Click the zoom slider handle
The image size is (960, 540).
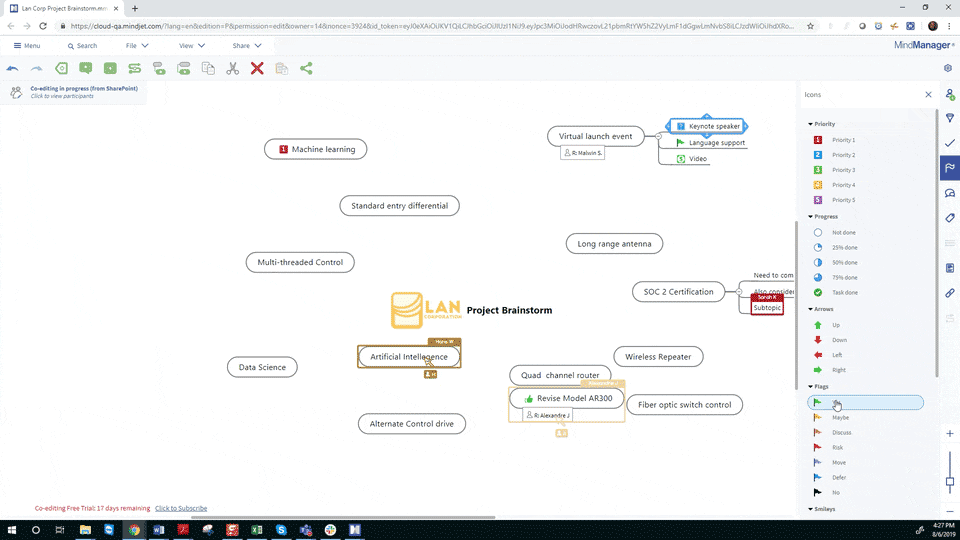[950, 481]
